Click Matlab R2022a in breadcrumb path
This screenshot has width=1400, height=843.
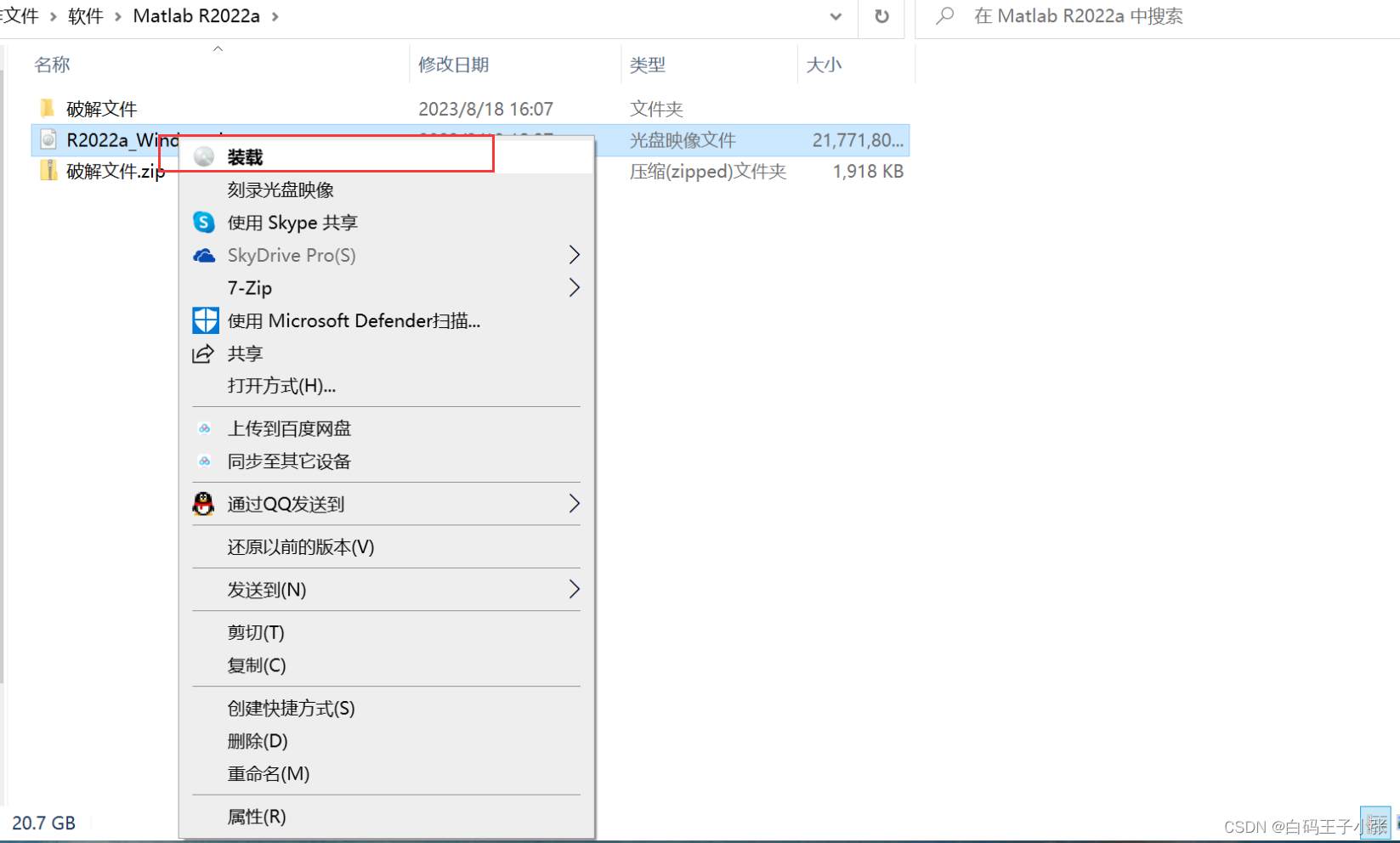point(196,16)
